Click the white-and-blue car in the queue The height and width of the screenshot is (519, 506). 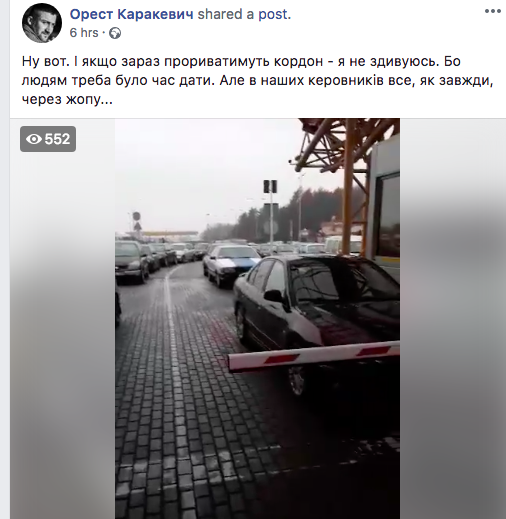coord(231,265)
